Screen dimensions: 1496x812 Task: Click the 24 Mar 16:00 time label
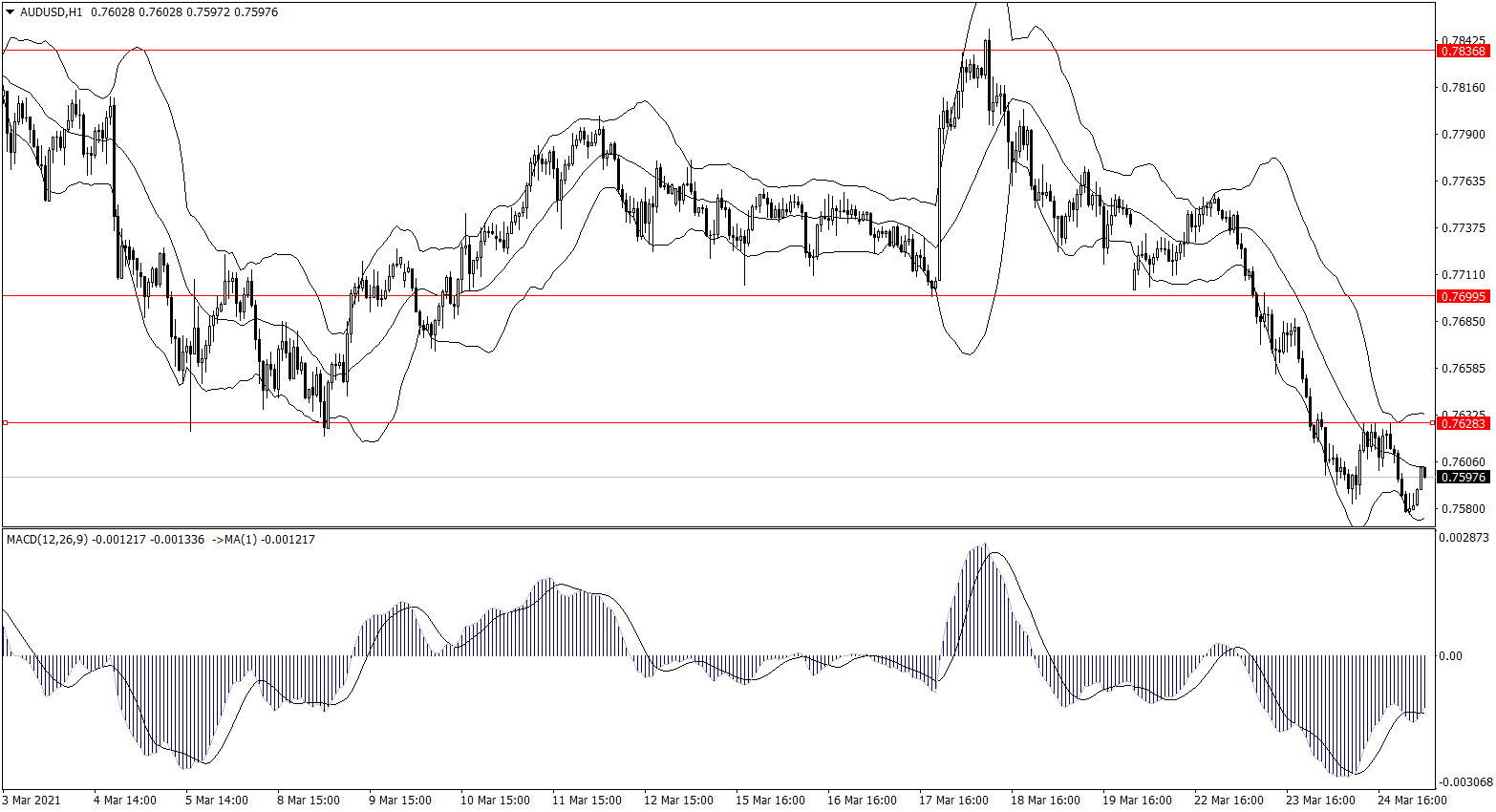tap(1412, 801)
